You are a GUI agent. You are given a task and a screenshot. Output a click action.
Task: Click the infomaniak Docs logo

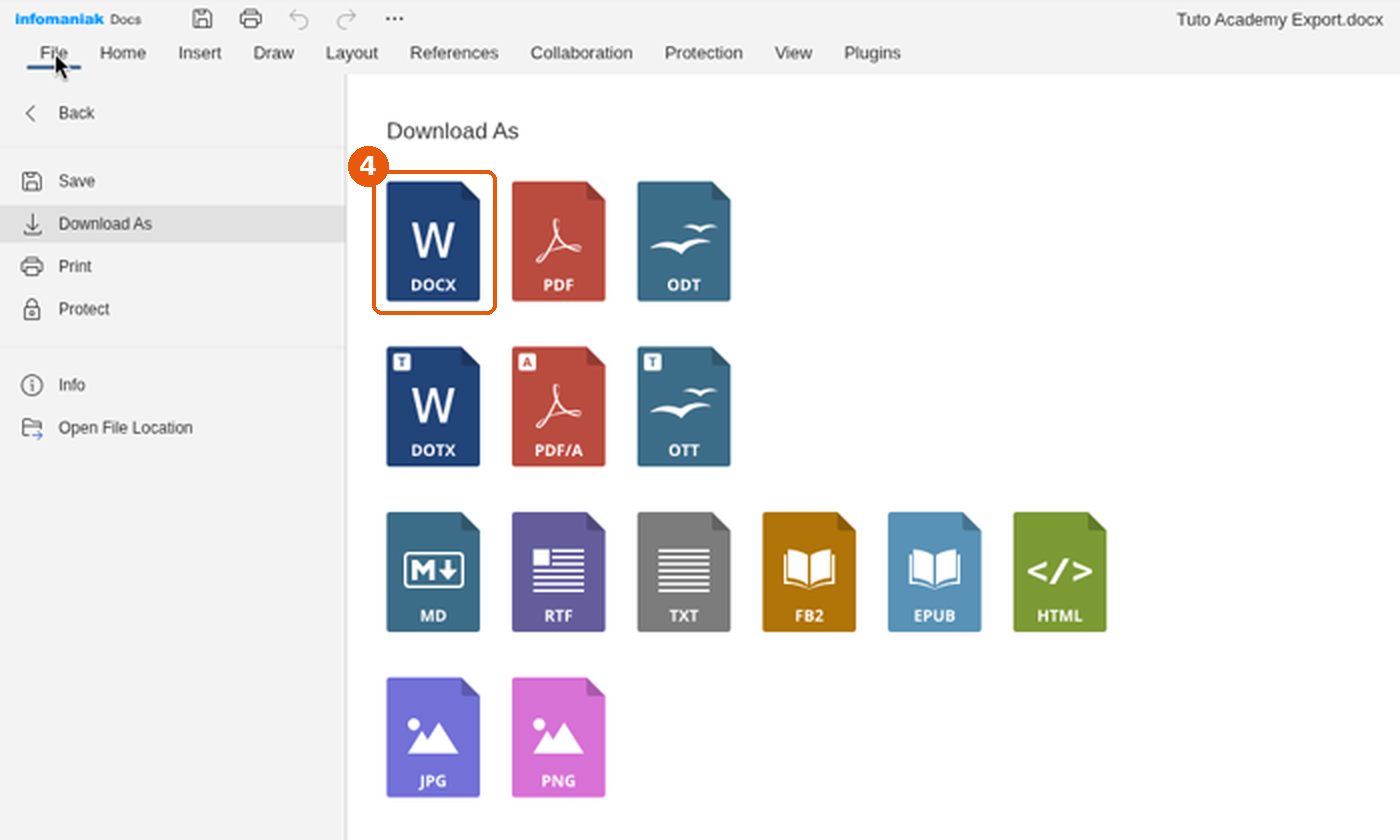click(x=78, y=19)
